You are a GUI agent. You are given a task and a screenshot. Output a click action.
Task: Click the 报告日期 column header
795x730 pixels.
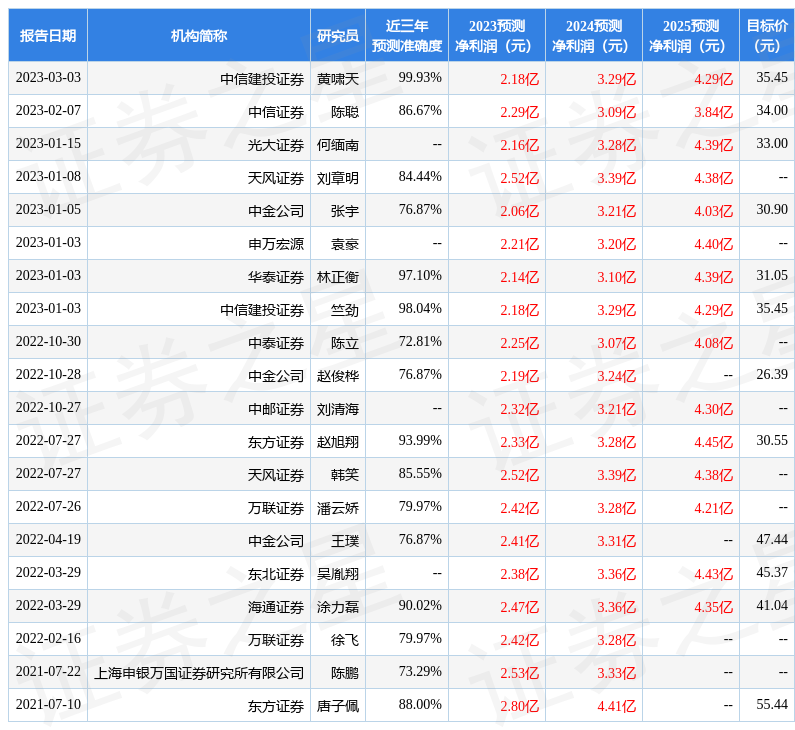click(x=48, y=35)
